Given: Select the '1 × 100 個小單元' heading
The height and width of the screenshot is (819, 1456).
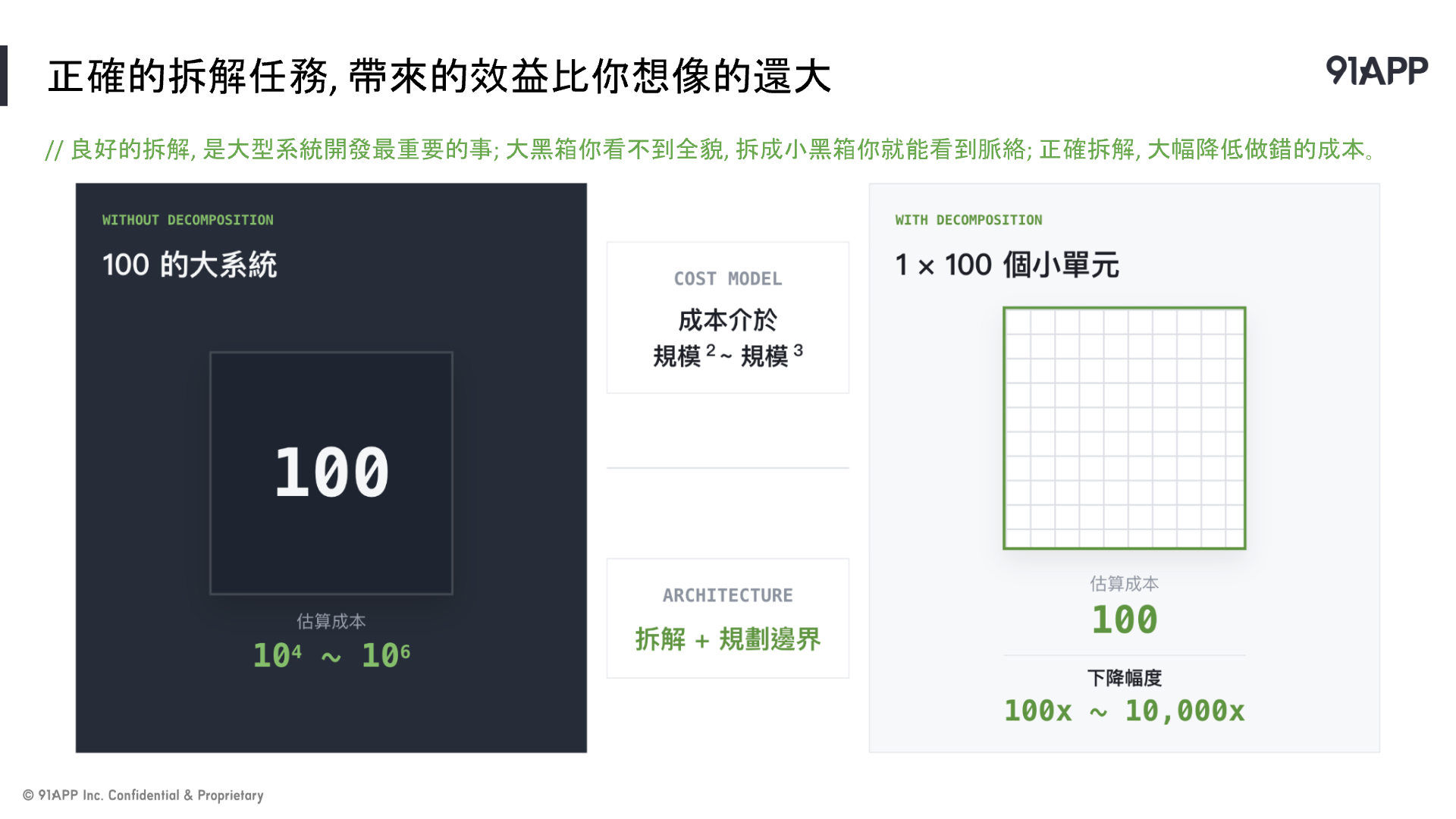Looking at the screenshot, I should (x=1007, y=265).
